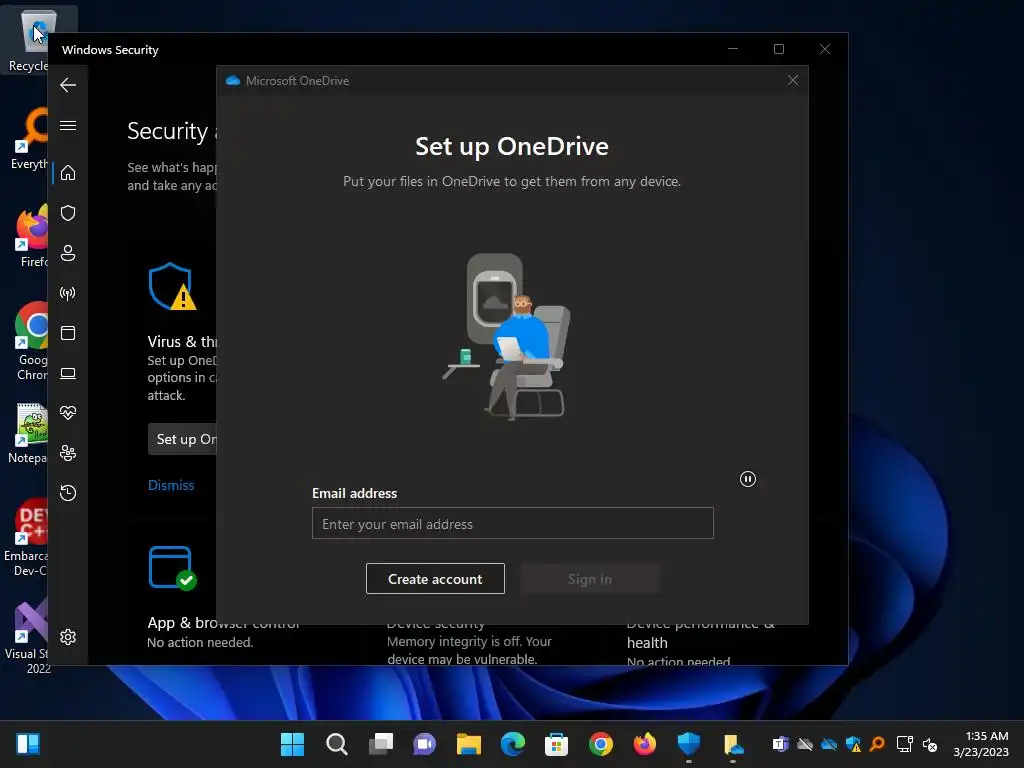
Task: Launch Chrome from taskbar
Action: click(x=601, y=744)
